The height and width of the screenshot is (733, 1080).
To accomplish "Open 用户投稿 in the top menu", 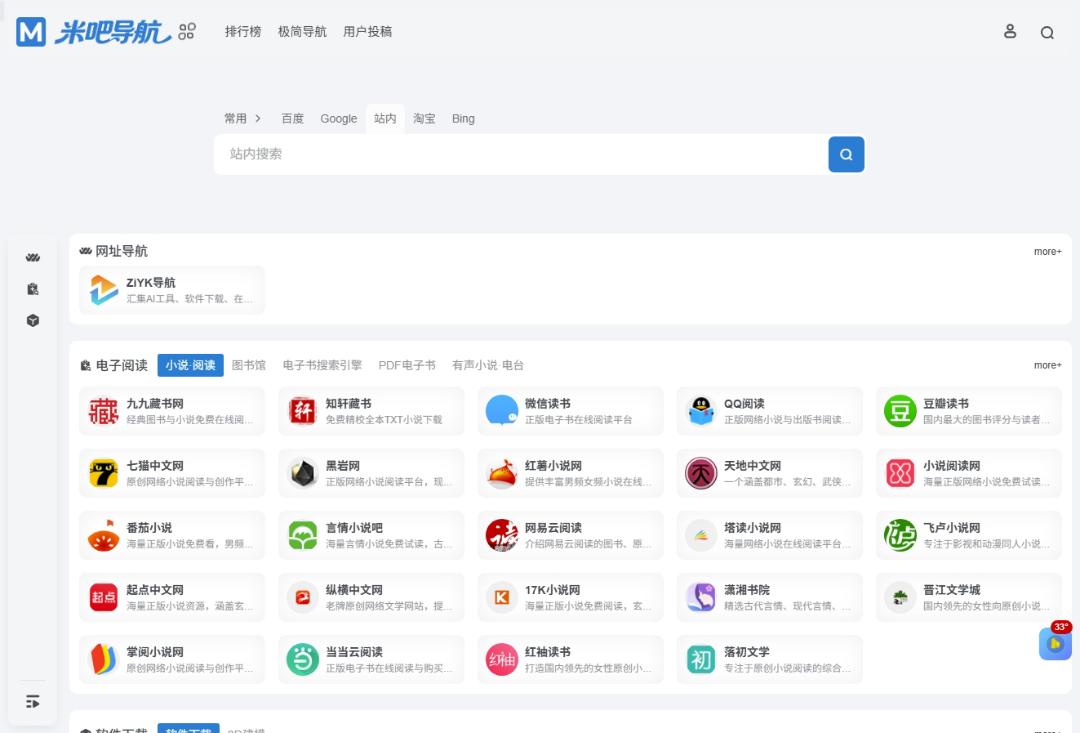I will 367,32.
